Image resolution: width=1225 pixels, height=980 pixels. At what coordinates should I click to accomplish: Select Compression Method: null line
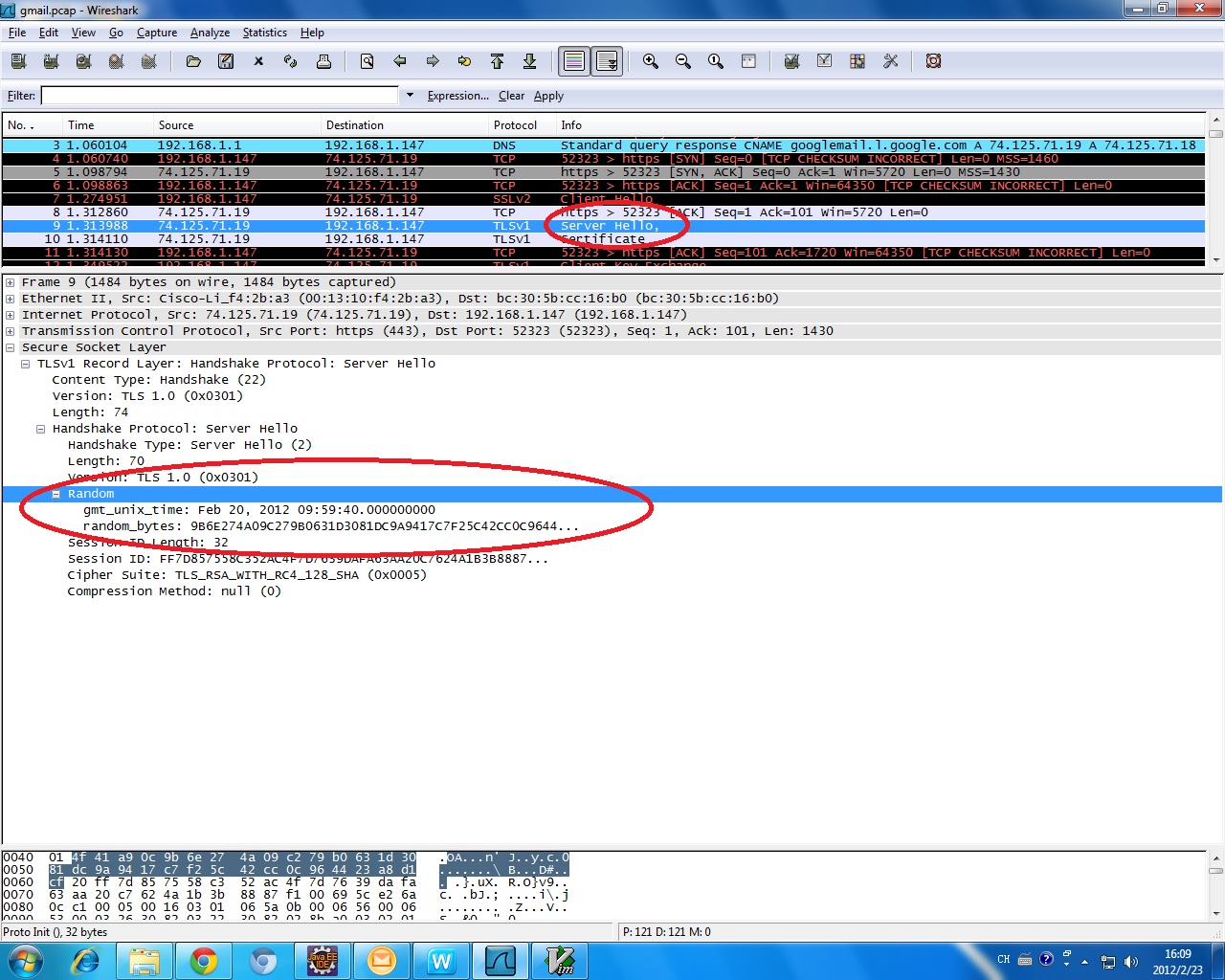click(174, 591)
